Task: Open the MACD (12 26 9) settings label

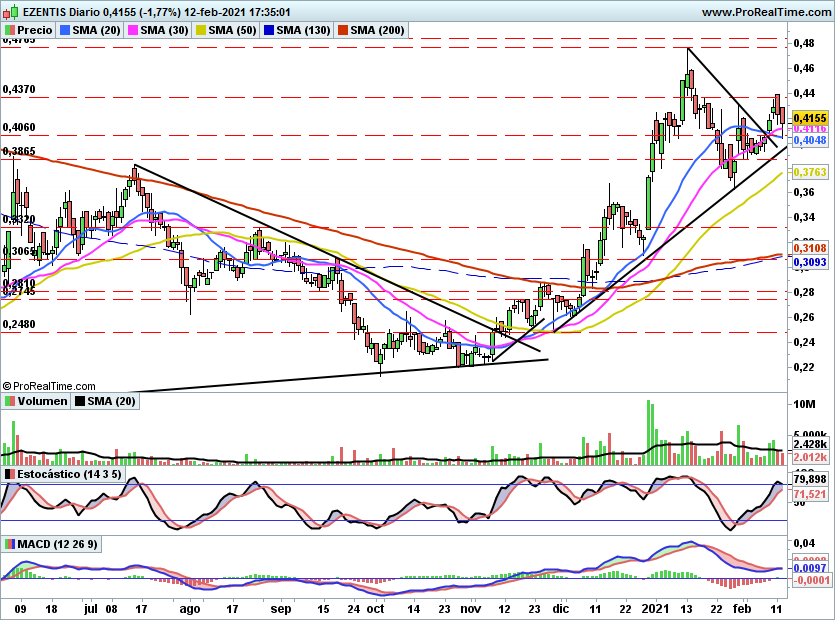Action: [59, 543]
